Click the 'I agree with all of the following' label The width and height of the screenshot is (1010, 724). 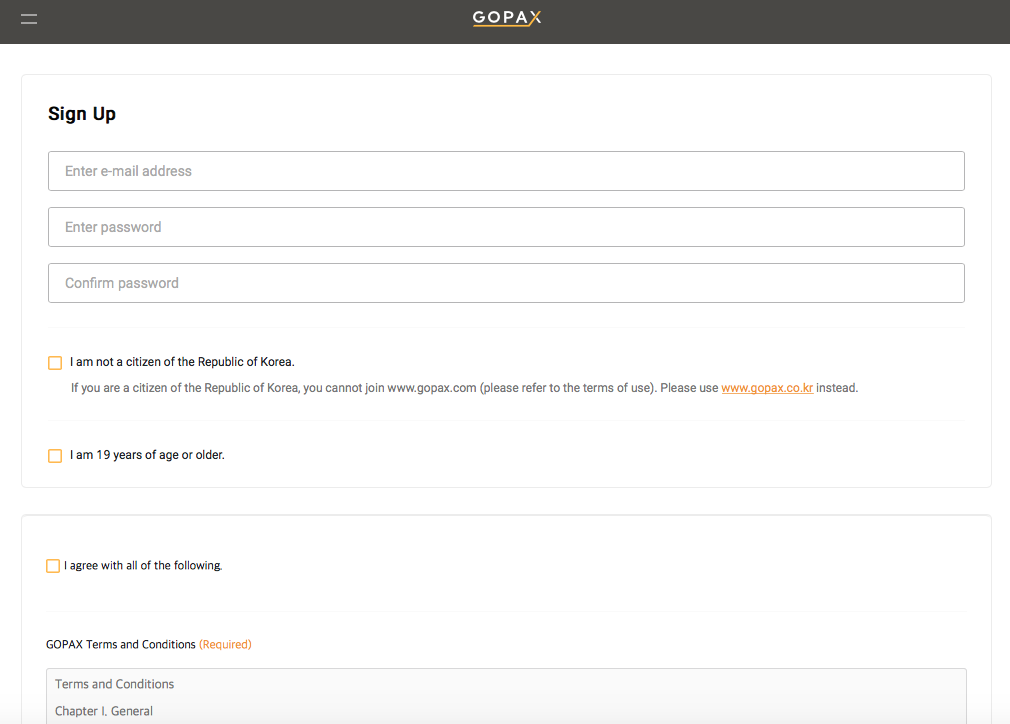click(143, 566)
